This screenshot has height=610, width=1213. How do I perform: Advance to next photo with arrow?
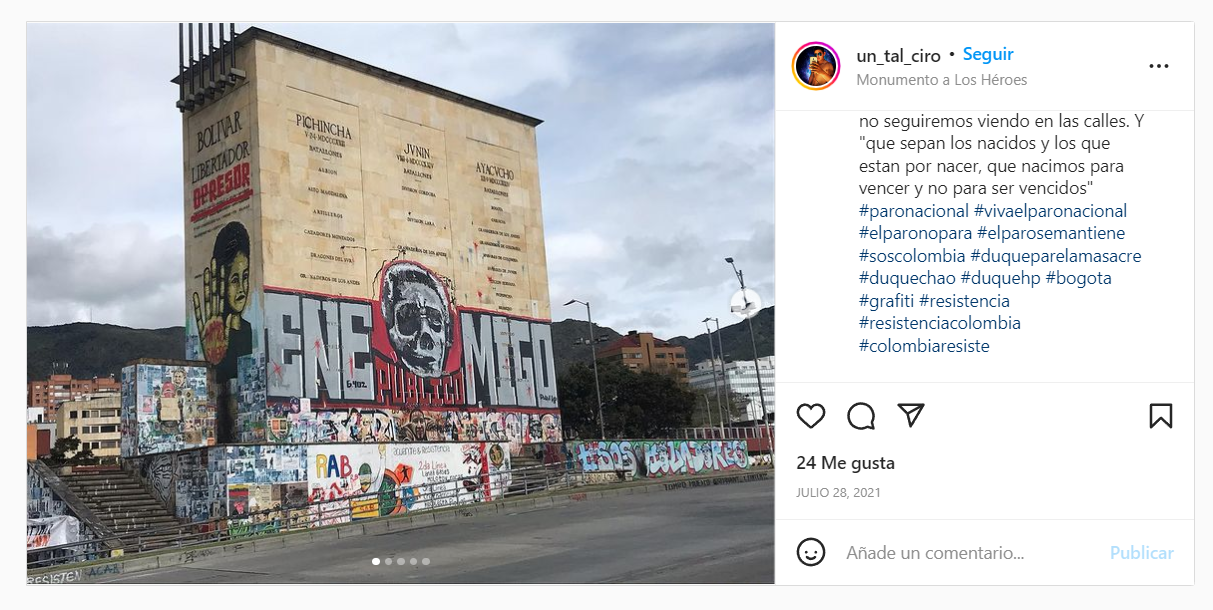tap(746, 303)
